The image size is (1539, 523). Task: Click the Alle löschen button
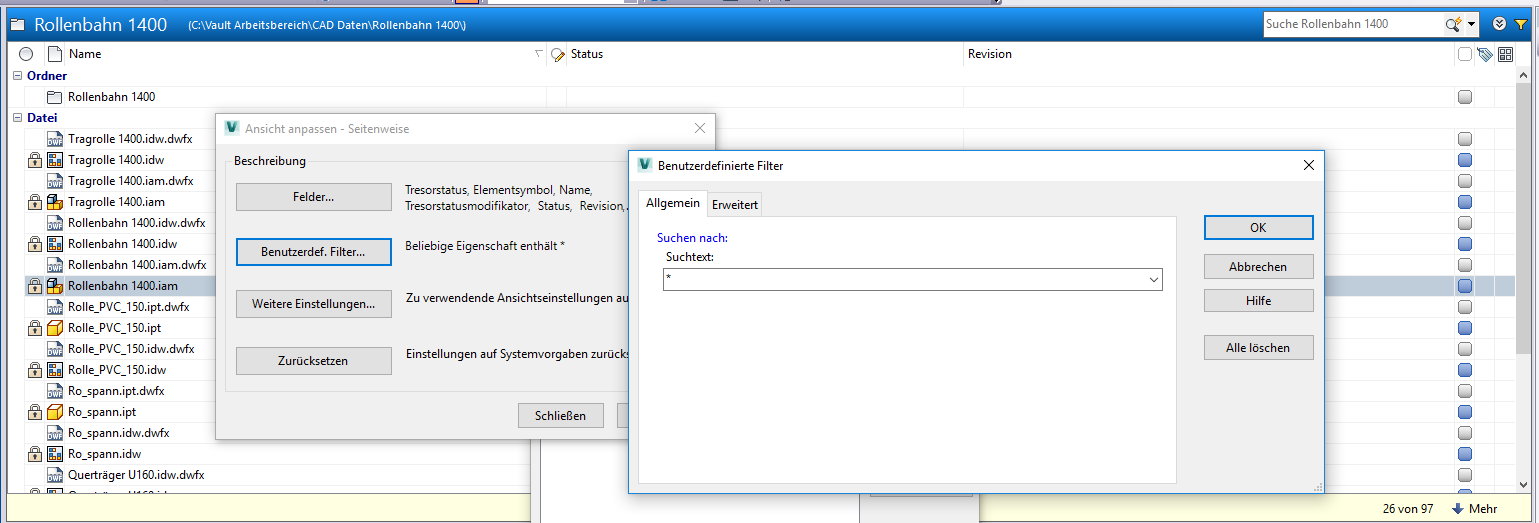[x=1258, y=348]
